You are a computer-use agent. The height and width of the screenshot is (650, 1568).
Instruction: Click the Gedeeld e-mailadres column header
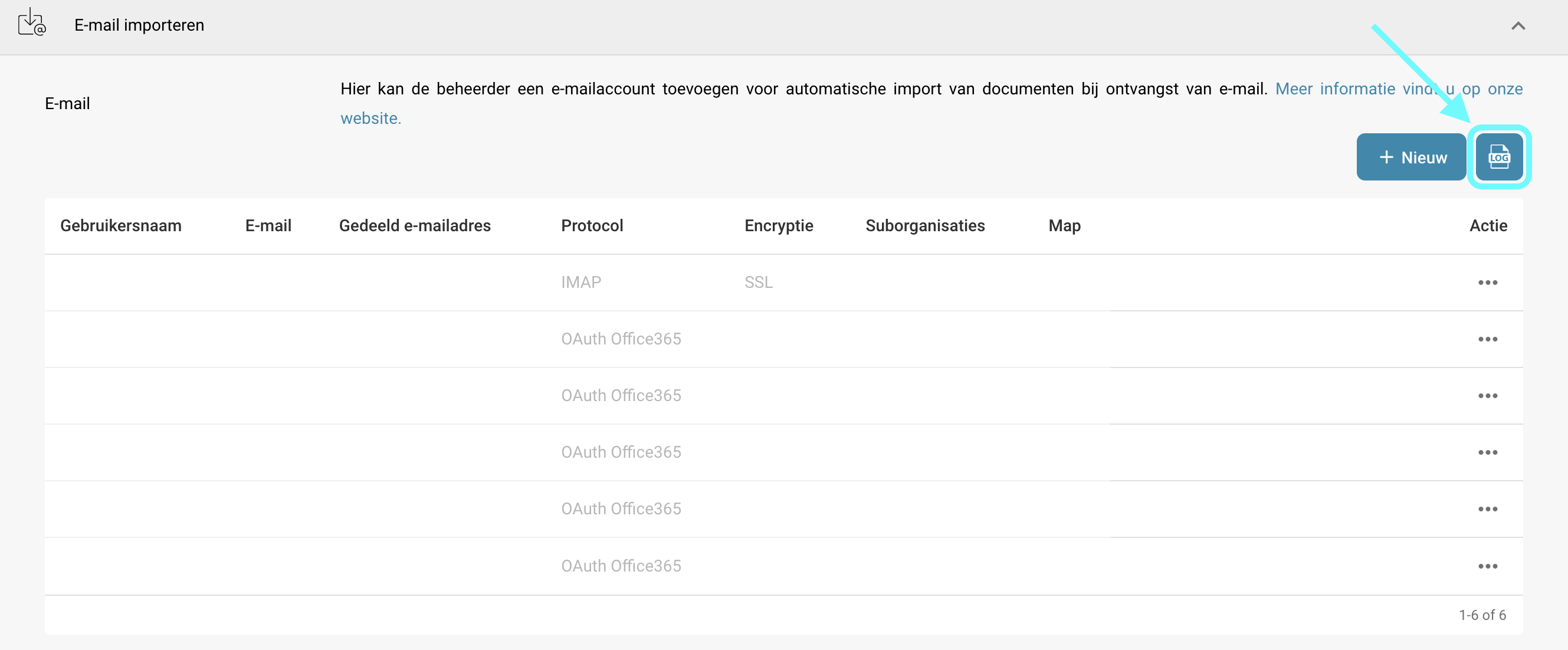coord(415,226)
